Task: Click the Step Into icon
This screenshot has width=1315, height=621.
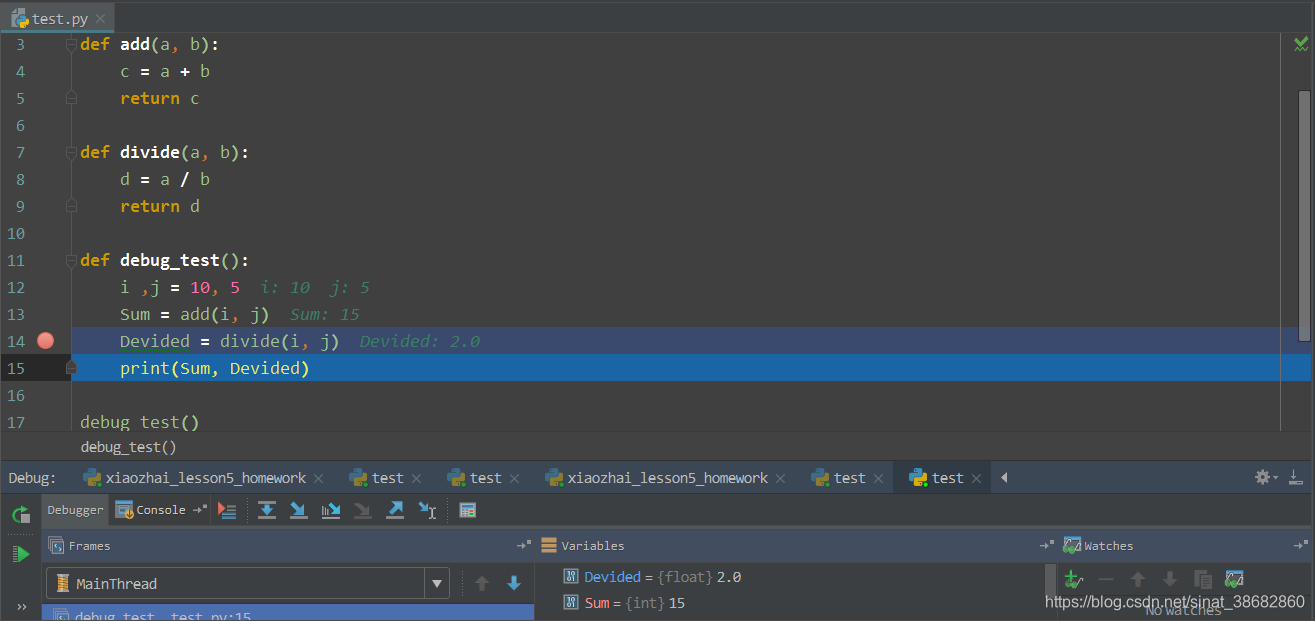Action: (x=299, y=510)
